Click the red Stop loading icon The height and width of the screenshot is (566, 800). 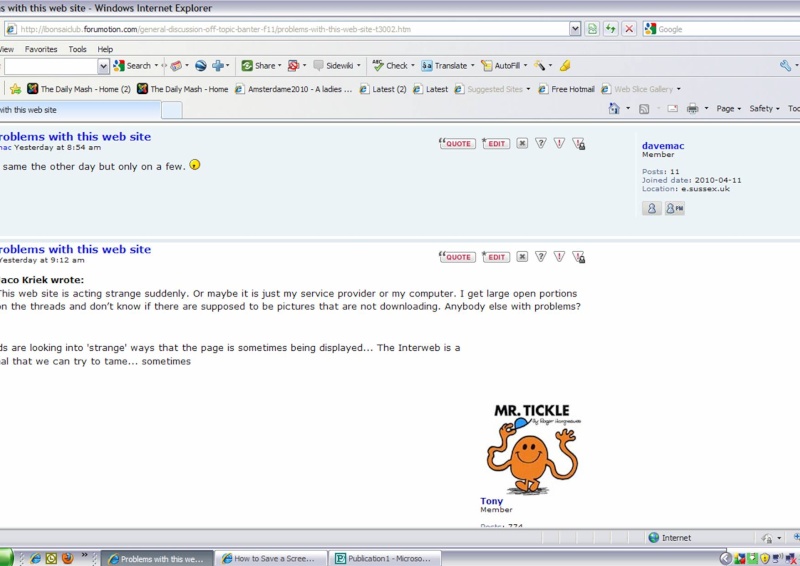pos(629,29)
